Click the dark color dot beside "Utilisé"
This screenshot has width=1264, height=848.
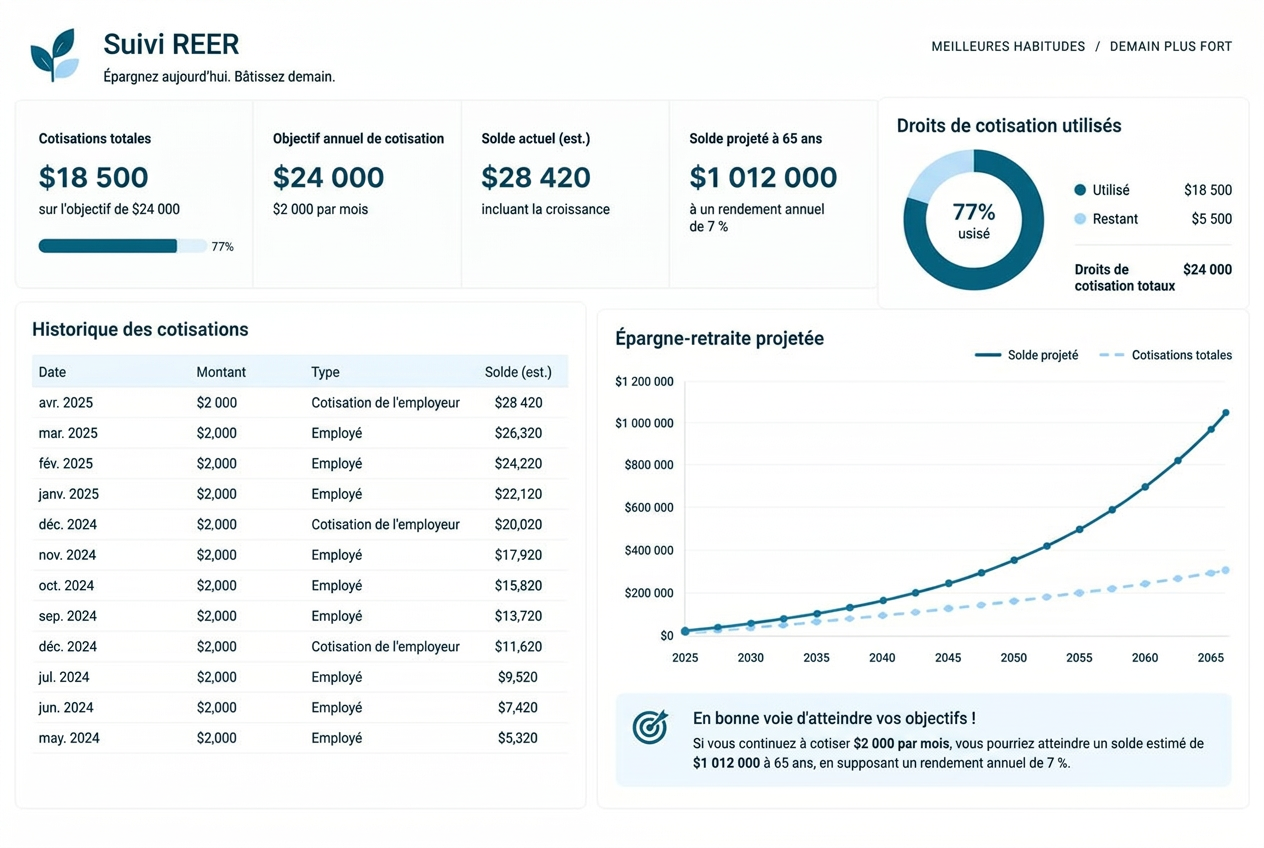point(1080,190)
